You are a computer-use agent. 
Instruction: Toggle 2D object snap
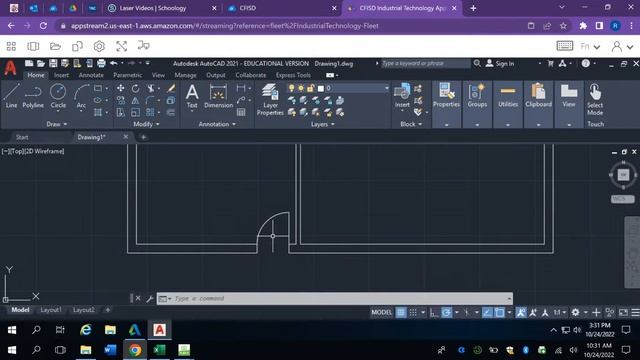click(499, 313)
